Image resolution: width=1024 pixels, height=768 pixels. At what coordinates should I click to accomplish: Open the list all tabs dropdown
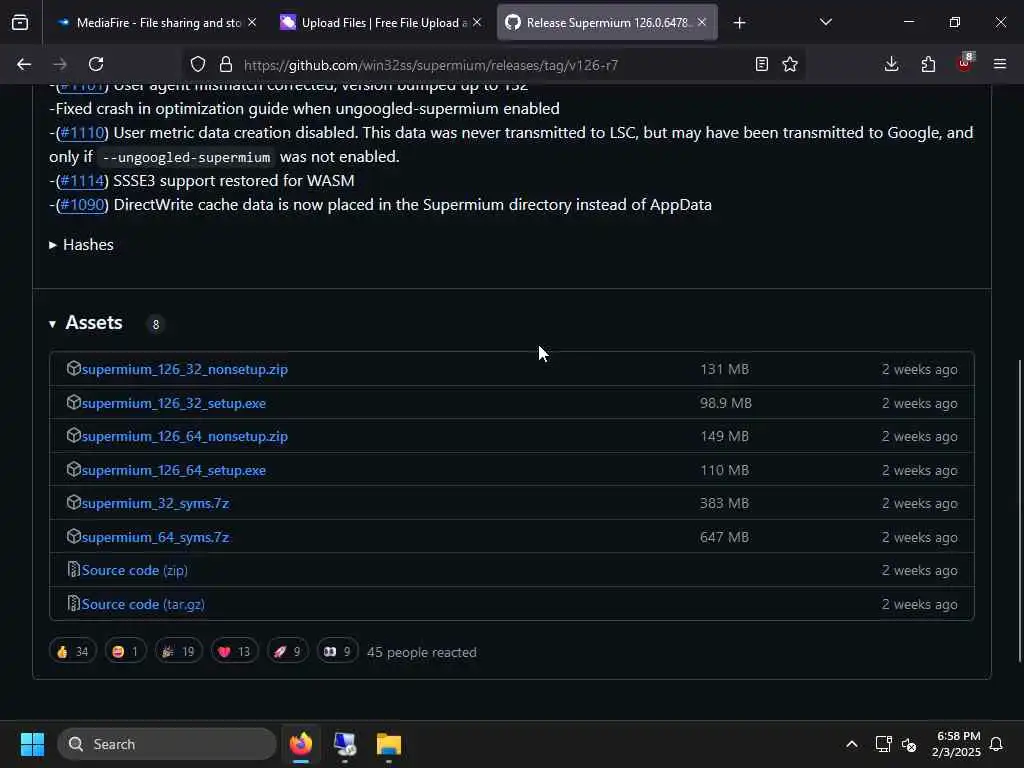coord(825,22)
